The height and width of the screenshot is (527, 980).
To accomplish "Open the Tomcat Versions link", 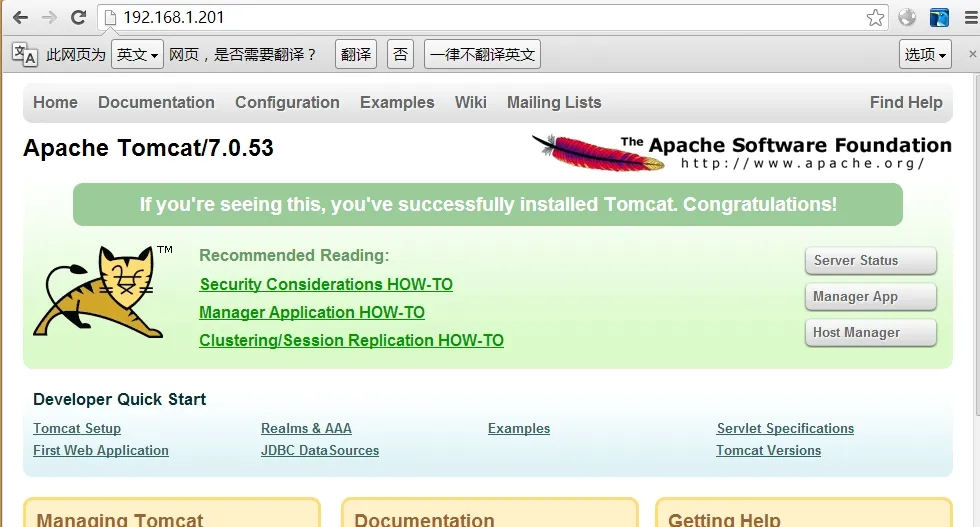I will (x=768, y=451).
